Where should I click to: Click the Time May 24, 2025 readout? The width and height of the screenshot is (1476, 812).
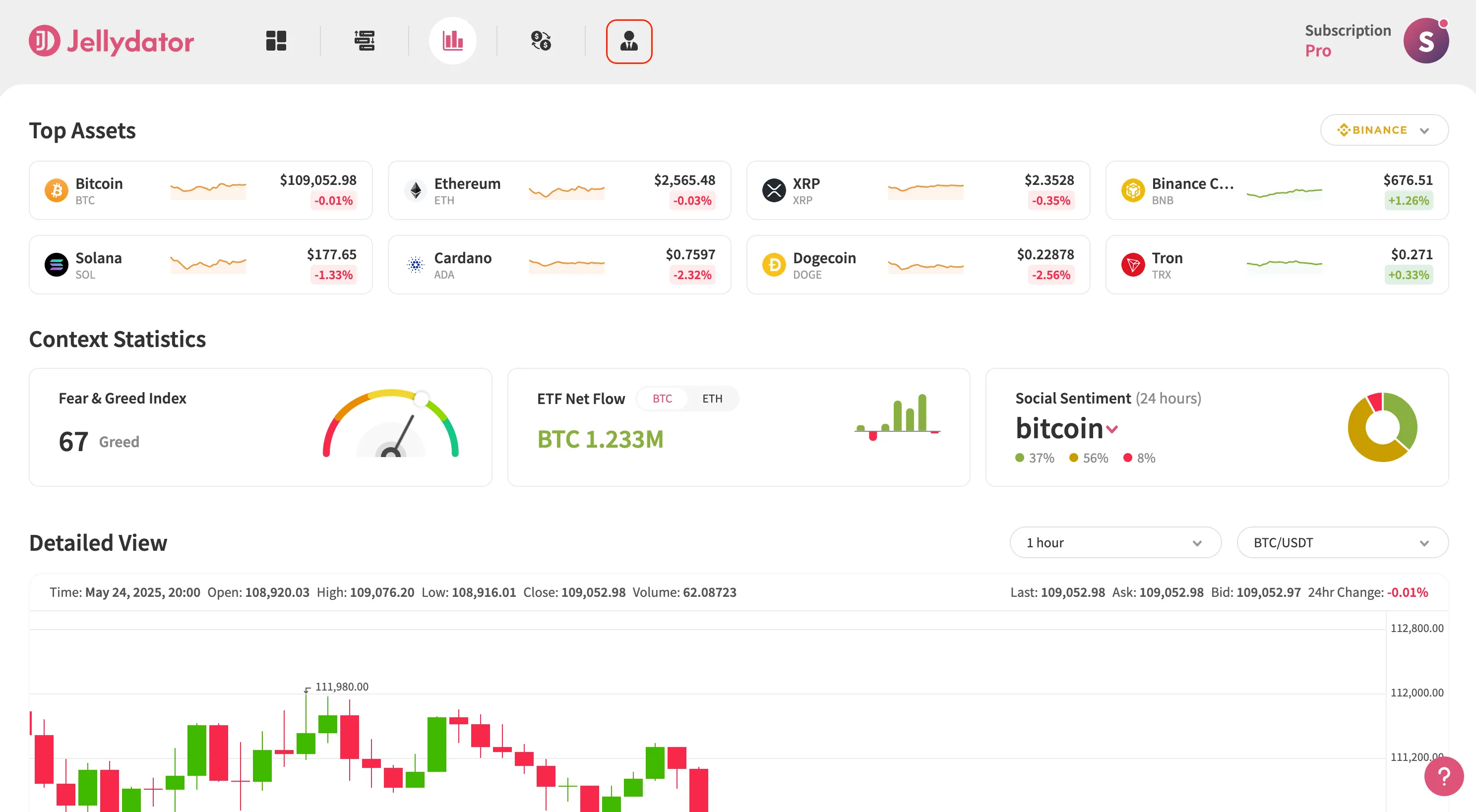click(x=125, y=592)
